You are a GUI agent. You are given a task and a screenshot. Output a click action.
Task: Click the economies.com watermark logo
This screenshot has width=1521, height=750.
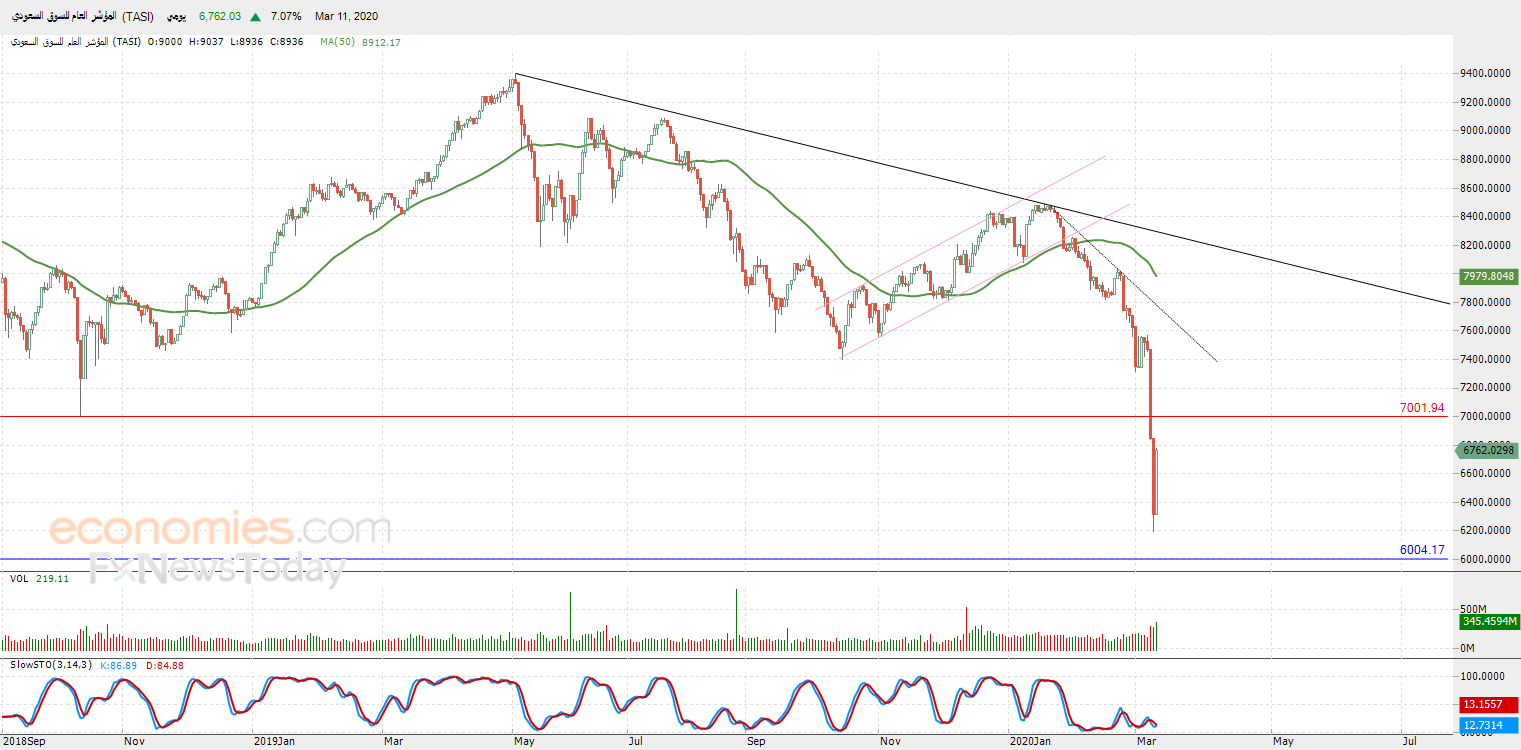click(x=220, y=528)
